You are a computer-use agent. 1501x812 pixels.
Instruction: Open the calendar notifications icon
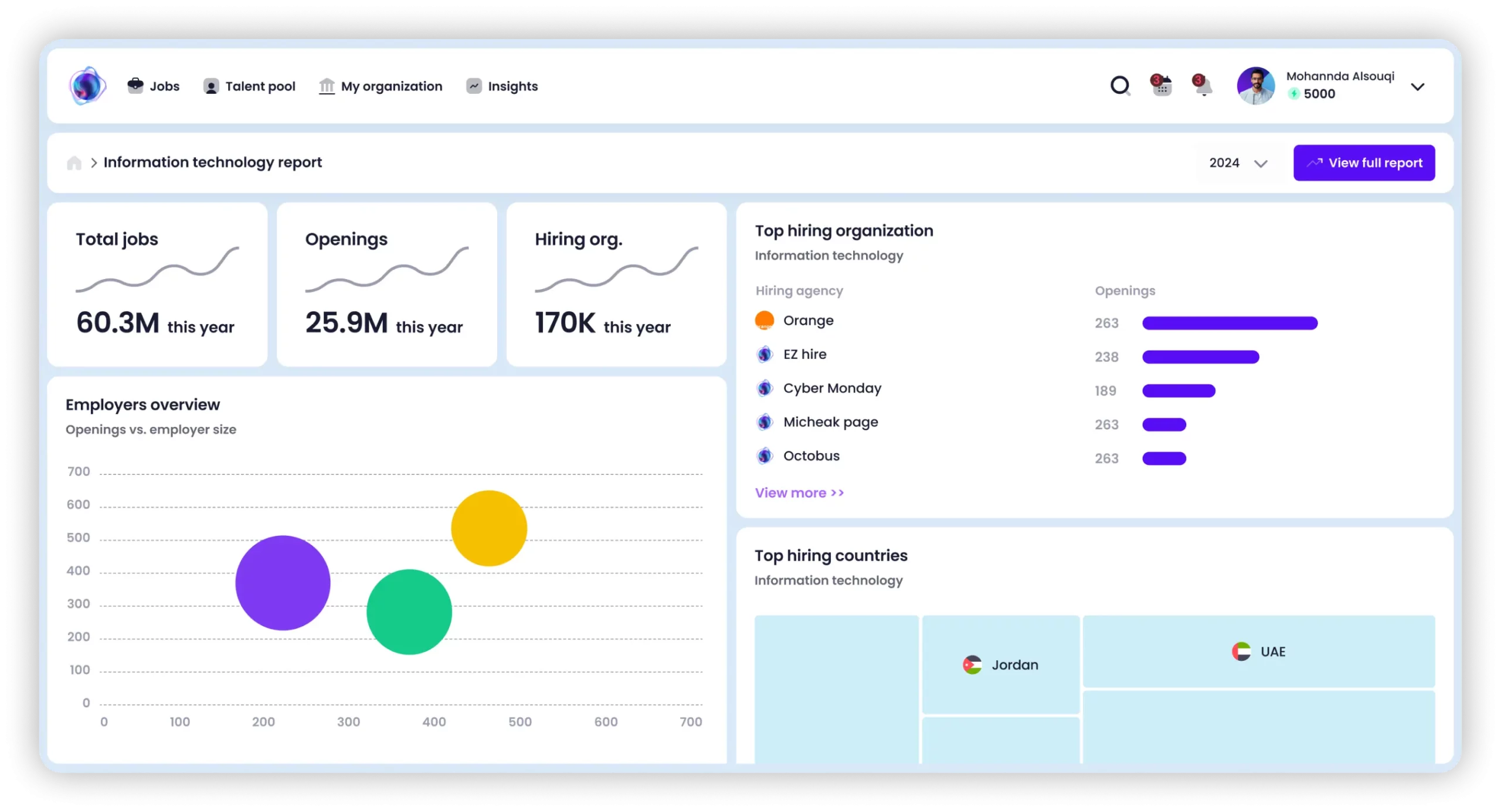click(1161, 86)
